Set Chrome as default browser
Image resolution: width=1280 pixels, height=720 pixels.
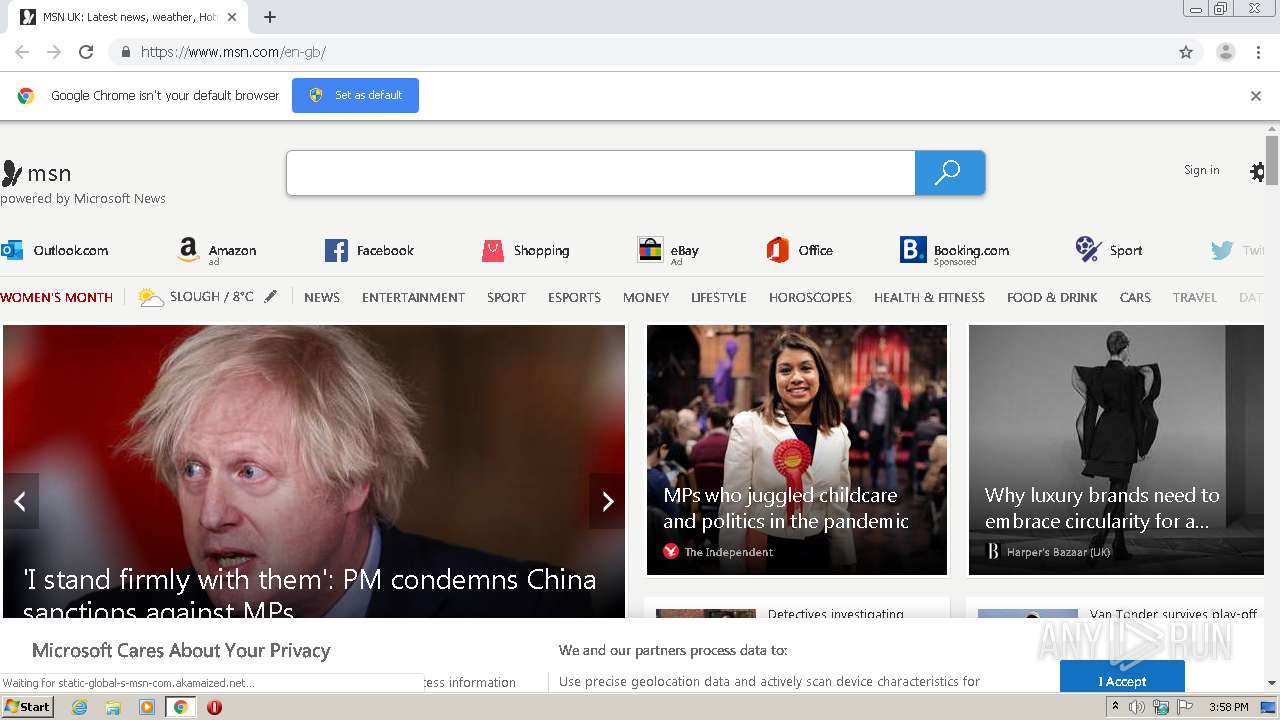pyautogui.click(x=355, y=95)
